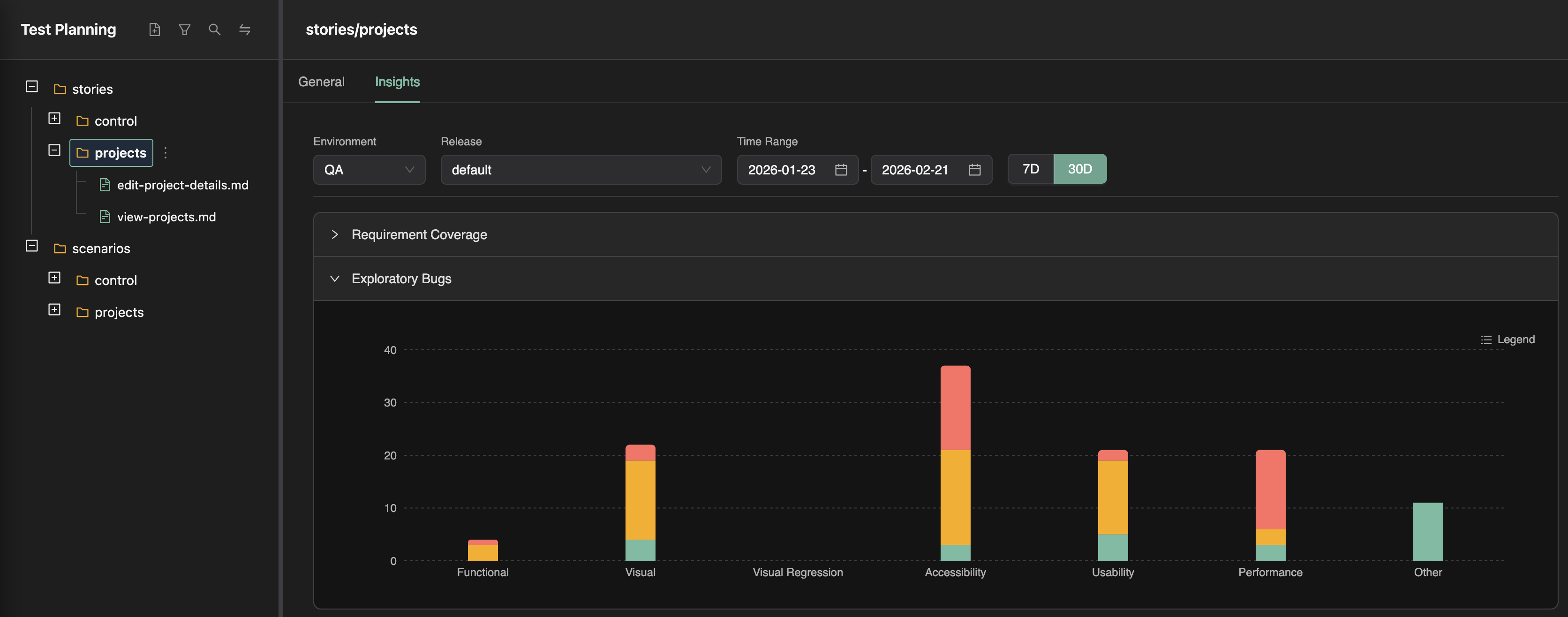Switch to the General tab
Viewport: 1568px width, 617px height.
pyautogui.click(x=321, y=82)
